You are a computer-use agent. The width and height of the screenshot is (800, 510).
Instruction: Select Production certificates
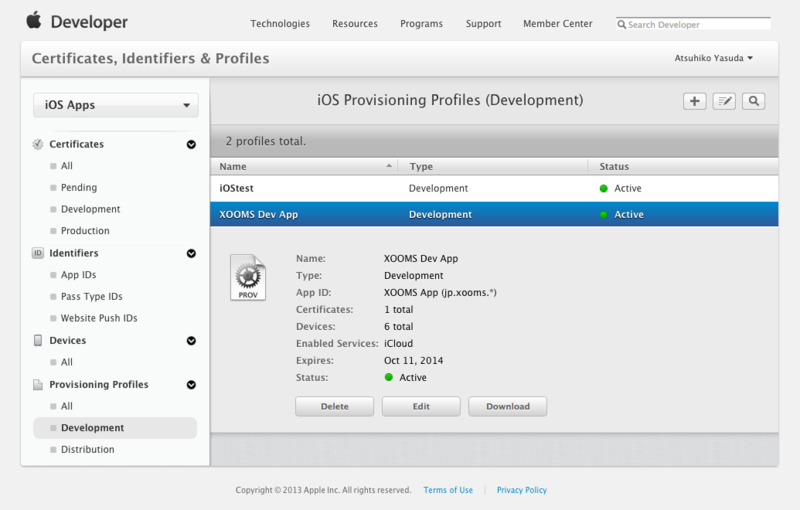[x=85, y=231]
